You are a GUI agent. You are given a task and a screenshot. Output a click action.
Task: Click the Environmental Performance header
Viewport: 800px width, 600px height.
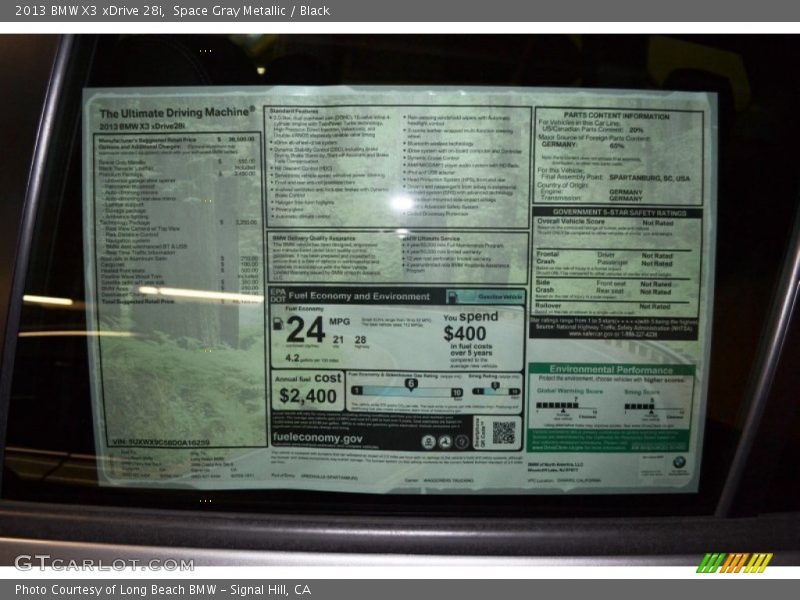611,369
